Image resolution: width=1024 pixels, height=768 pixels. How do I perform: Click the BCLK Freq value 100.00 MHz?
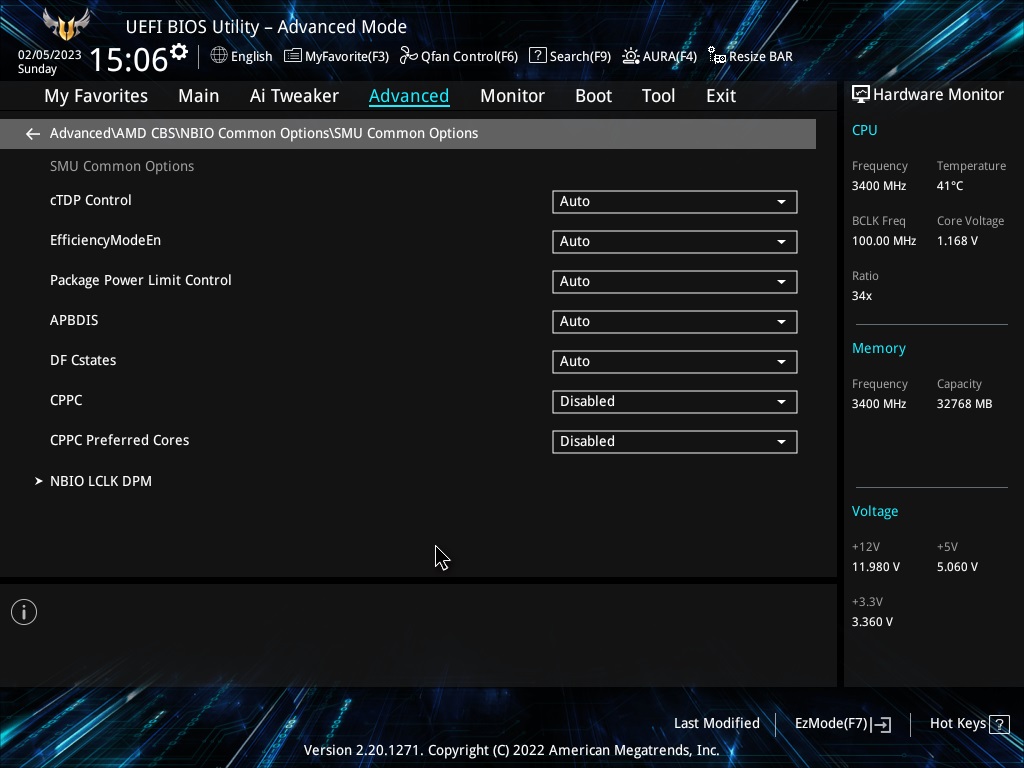tap(884, 241)
